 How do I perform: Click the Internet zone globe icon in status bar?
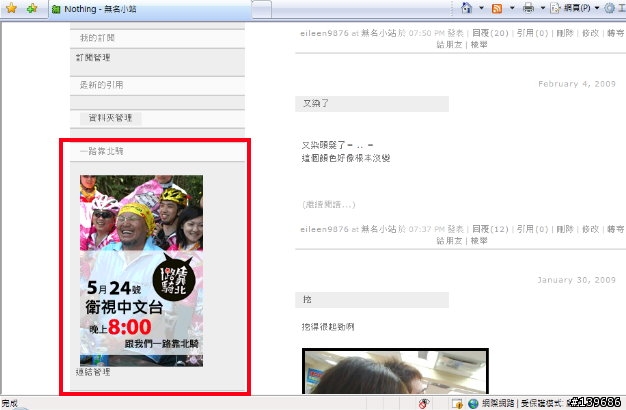pos(473,404)
